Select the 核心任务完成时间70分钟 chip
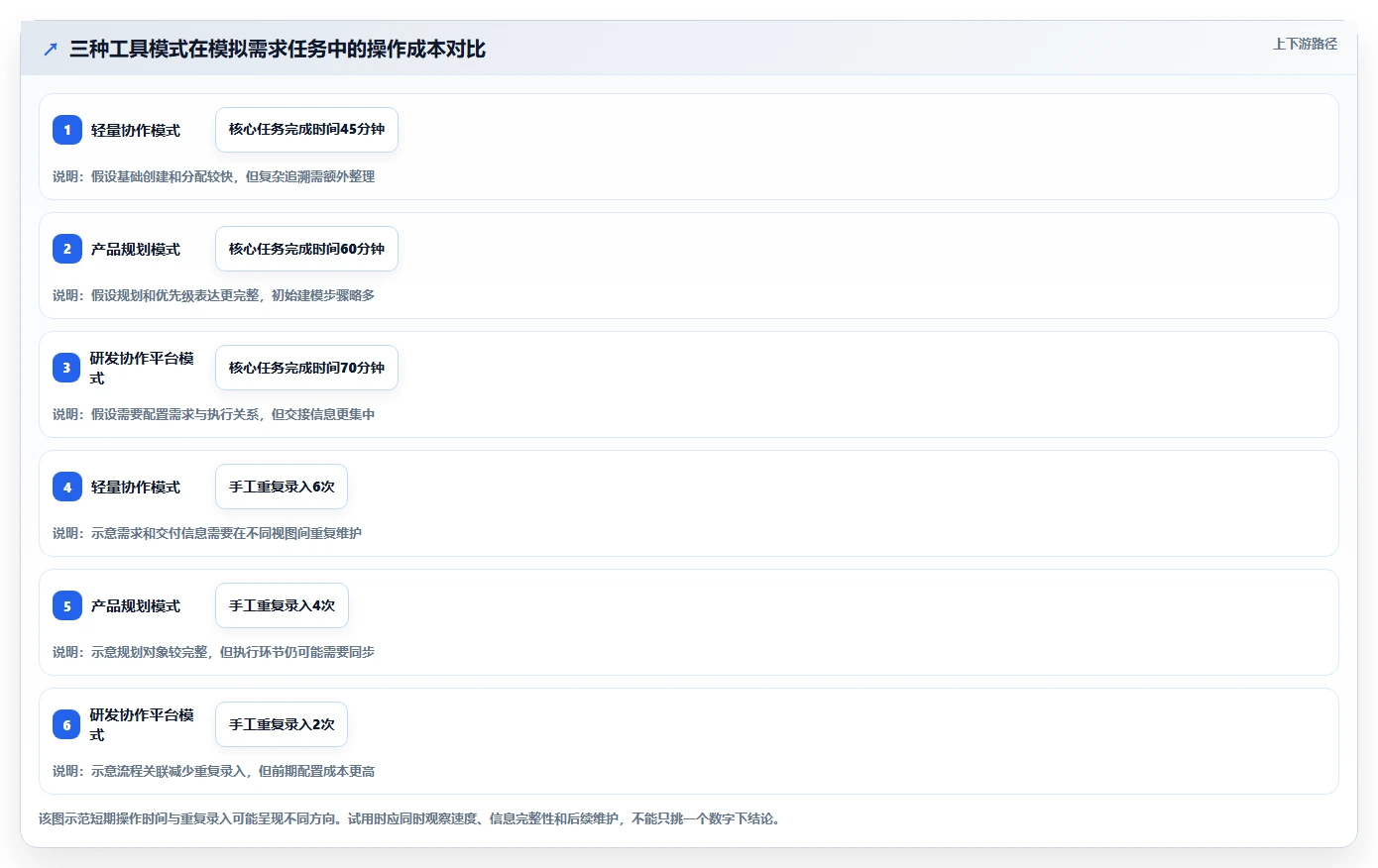 (306, 368)
